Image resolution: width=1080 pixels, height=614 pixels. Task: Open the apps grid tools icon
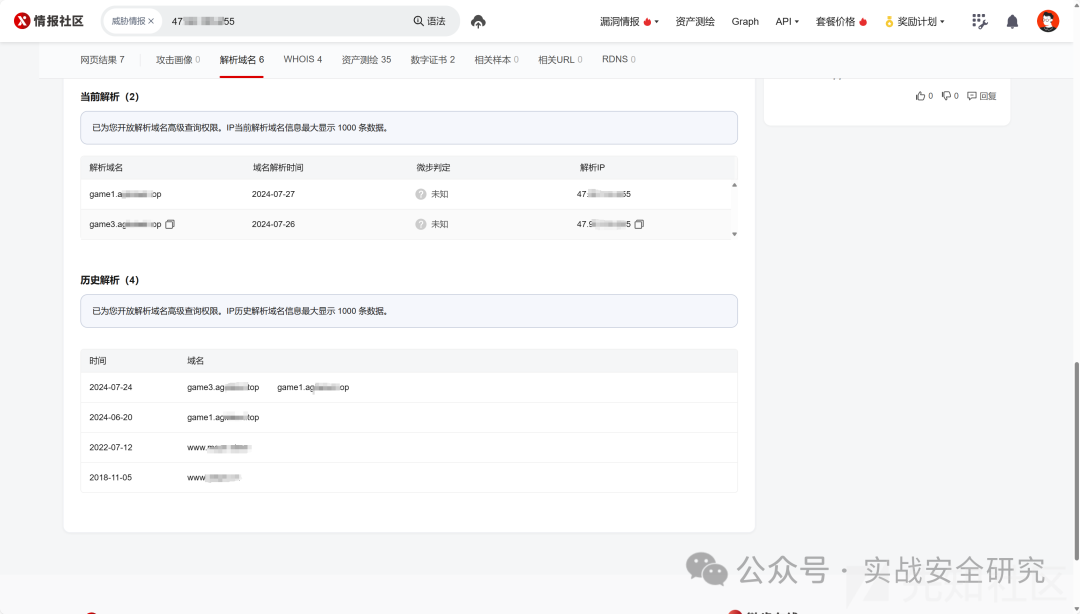tap(979, 21)
